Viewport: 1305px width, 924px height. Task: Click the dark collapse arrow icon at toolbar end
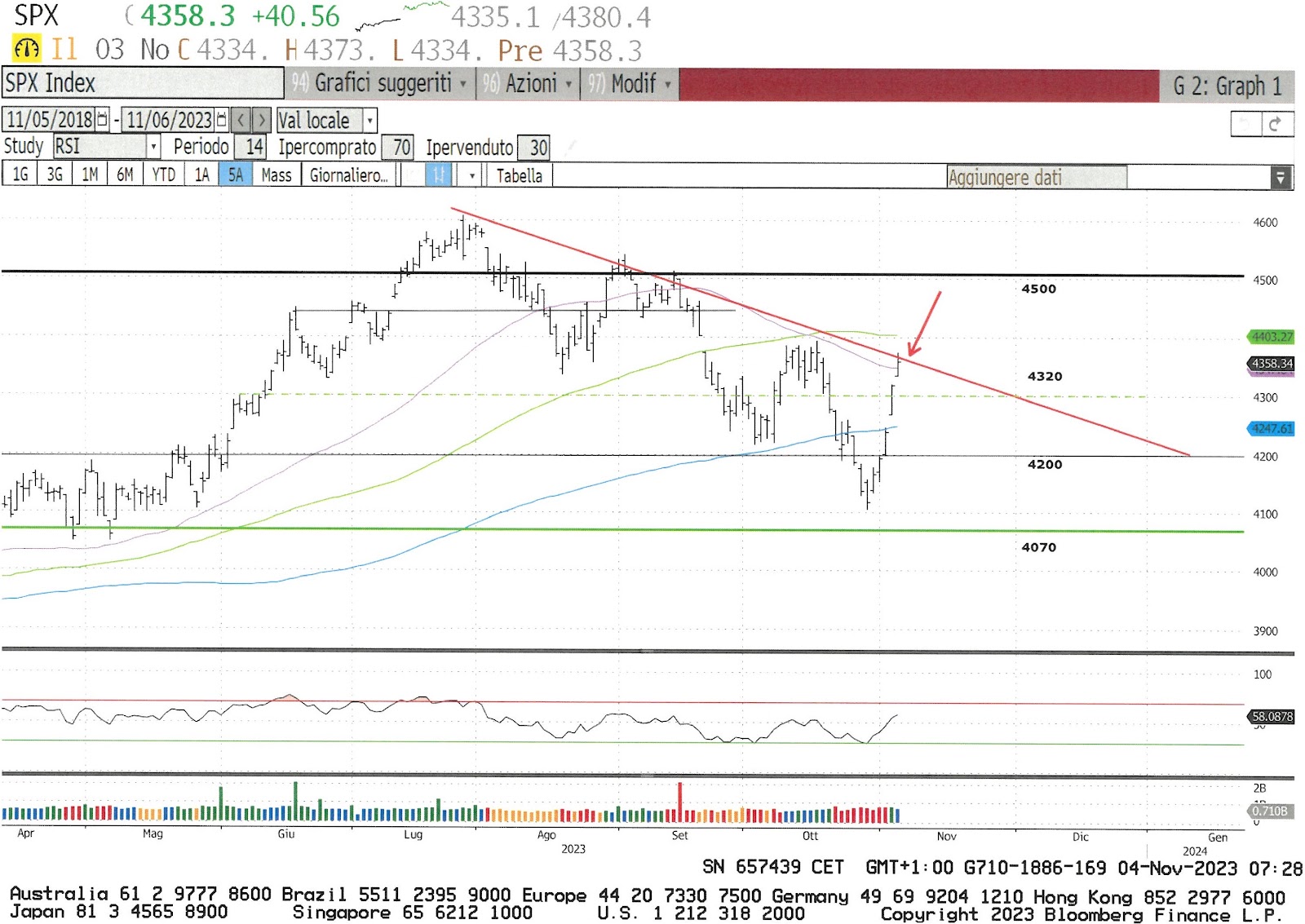(1281, 177)
